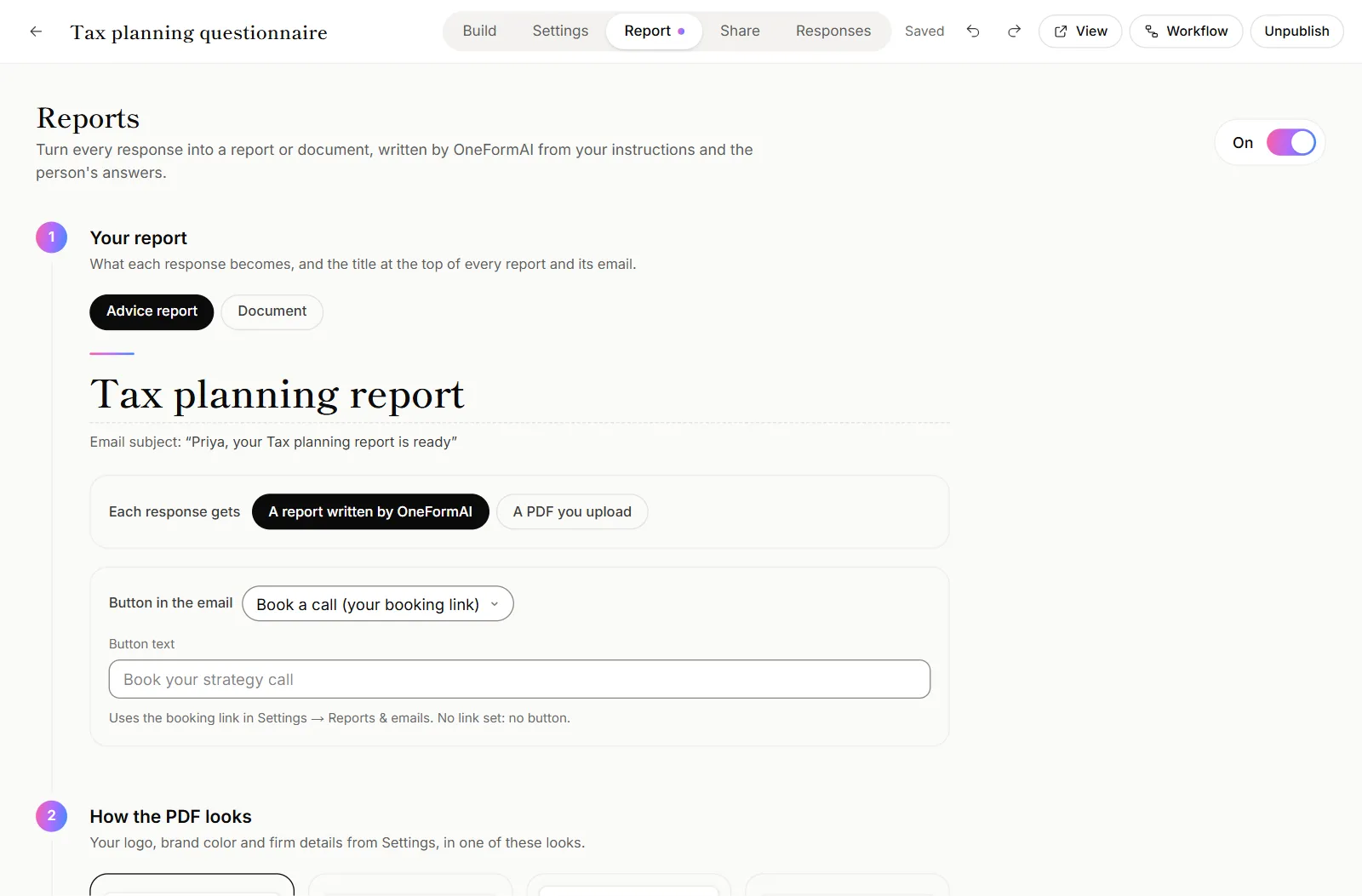Turn off the Reports On toggle

tap(1290, 142)
